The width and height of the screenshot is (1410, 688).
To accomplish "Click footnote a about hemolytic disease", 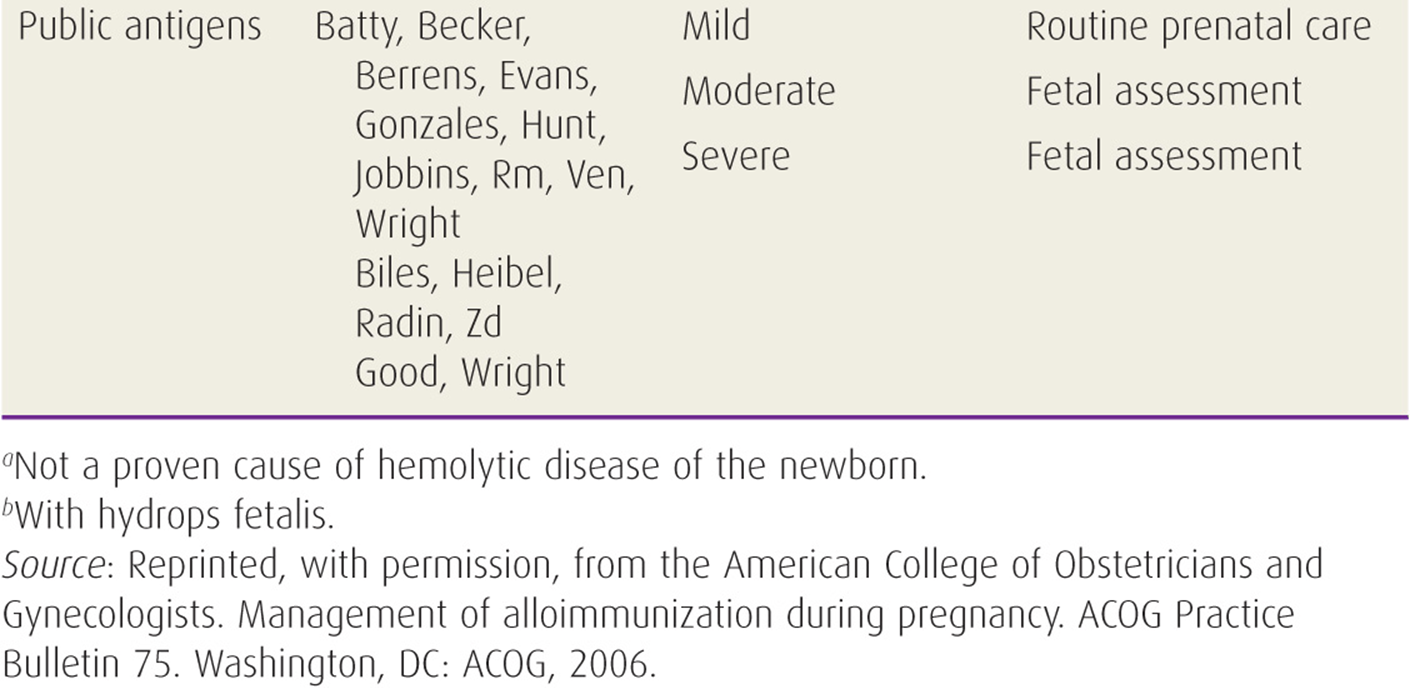I will pos(465,468).
